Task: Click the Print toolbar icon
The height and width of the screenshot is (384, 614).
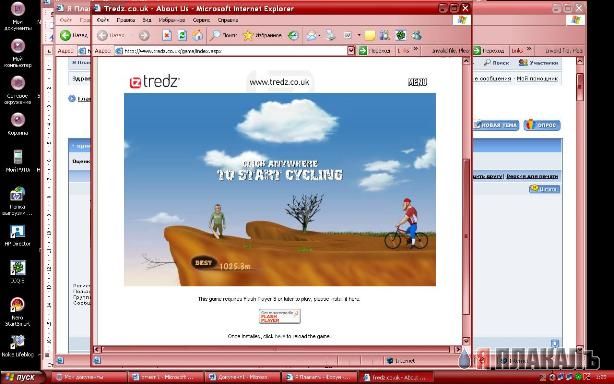Action: (x=331, y=36)
